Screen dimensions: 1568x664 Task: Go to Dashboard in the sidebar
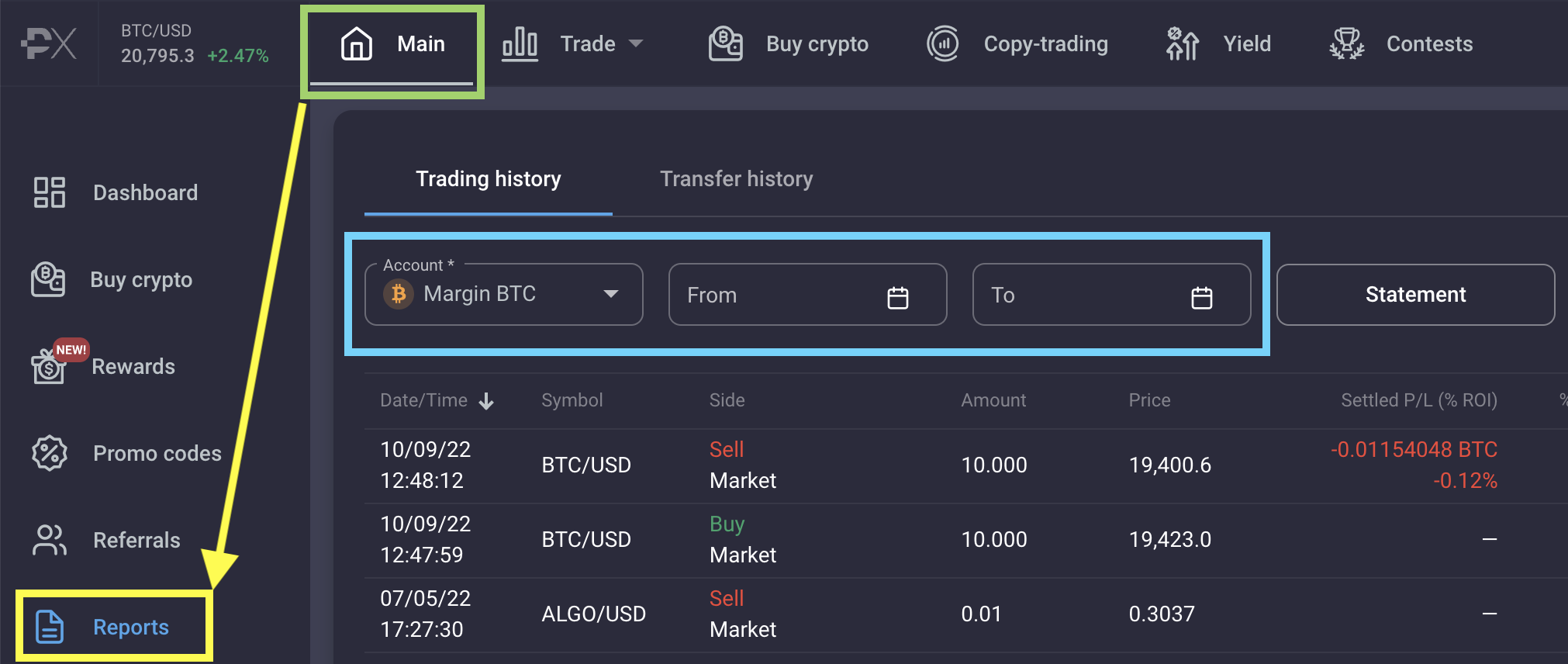pos(116,192)
